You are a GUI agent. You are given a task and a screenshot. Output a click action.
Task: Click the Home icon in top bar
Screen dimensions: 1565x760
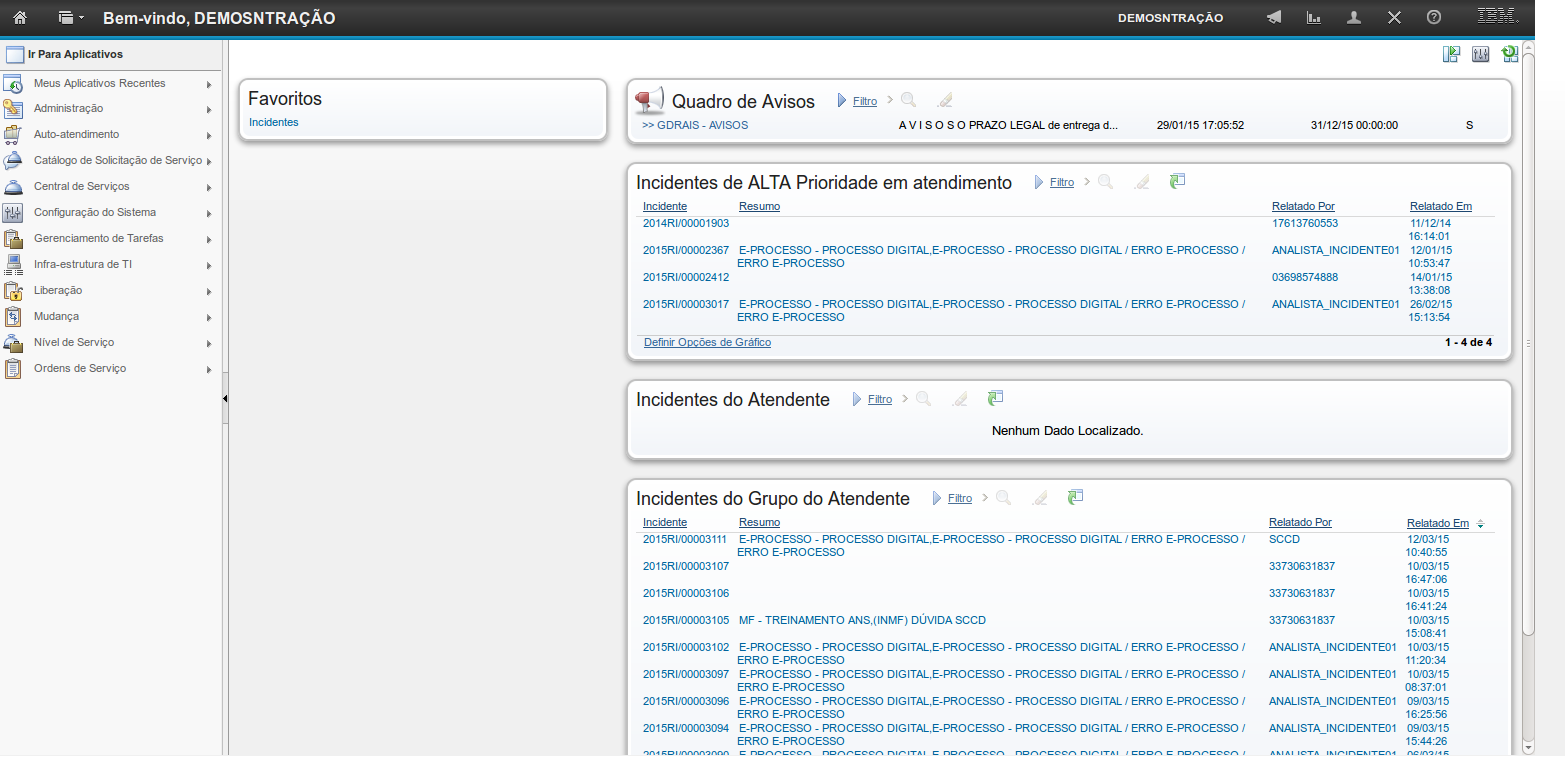[19, 18]
